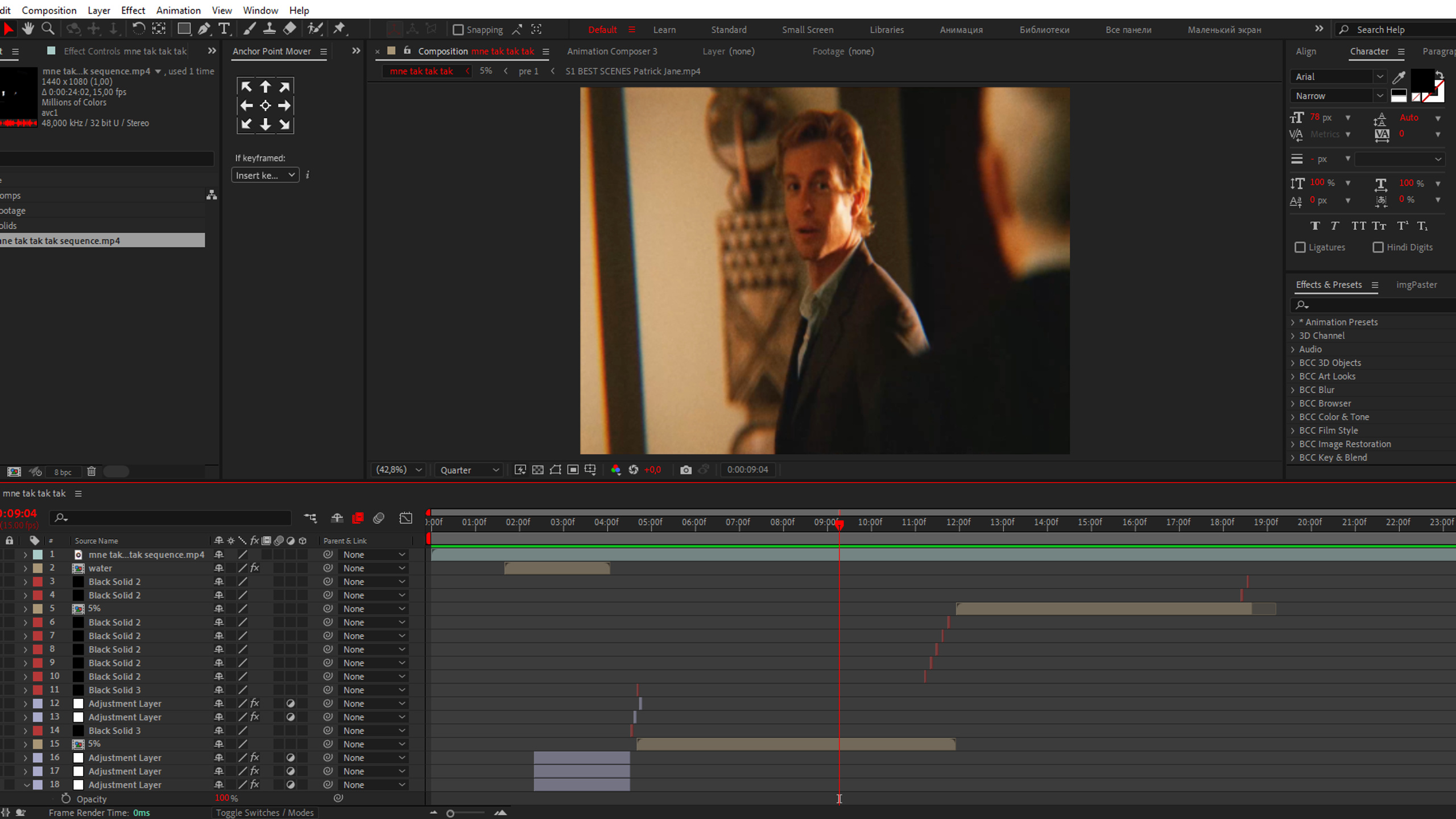Check the Hindi Digits option
This screenshot has height=819, width=1456.
coord(1378,247)
